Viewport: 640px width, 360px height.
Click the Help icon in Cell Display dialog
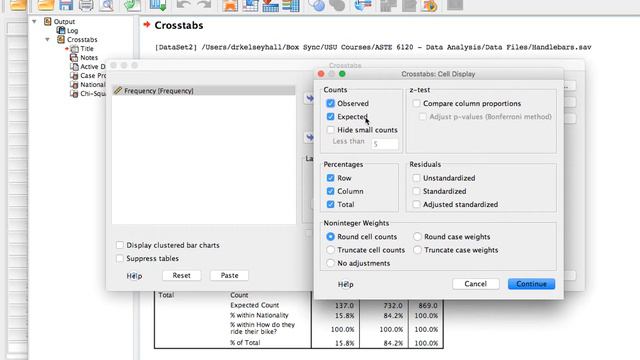click(345, 284)
